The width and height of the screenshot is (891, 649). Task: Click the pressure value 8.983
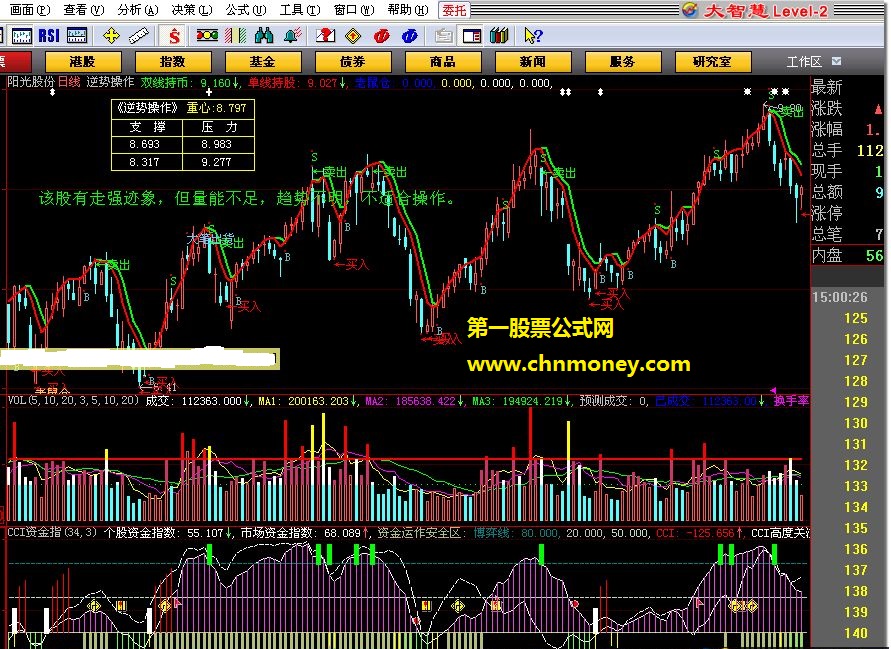tap(216, 144)
